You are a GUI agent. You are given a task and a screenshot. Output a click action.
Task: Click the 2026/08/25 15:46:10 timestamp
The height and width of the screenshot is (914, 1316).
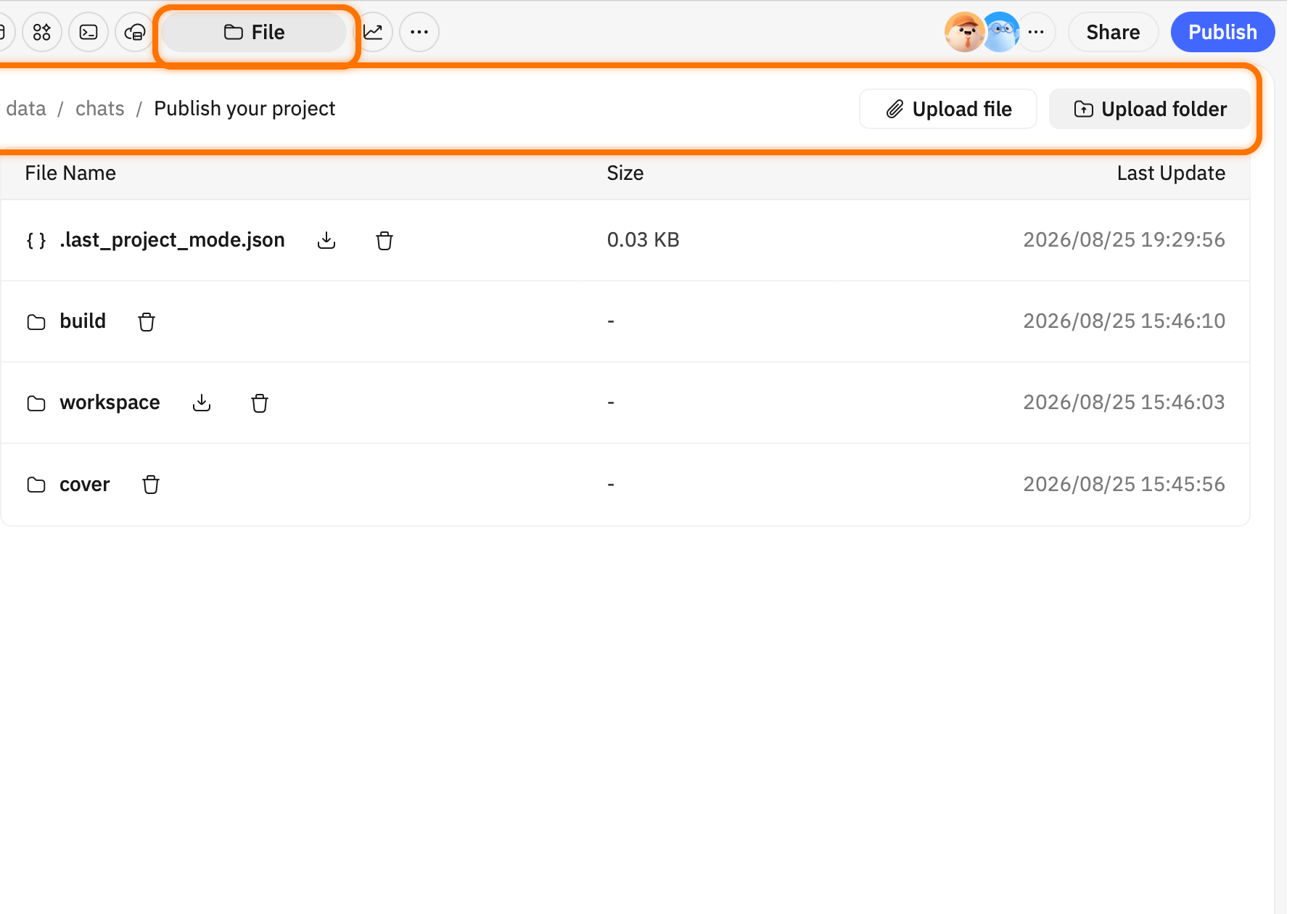[x=1124, y=321]
